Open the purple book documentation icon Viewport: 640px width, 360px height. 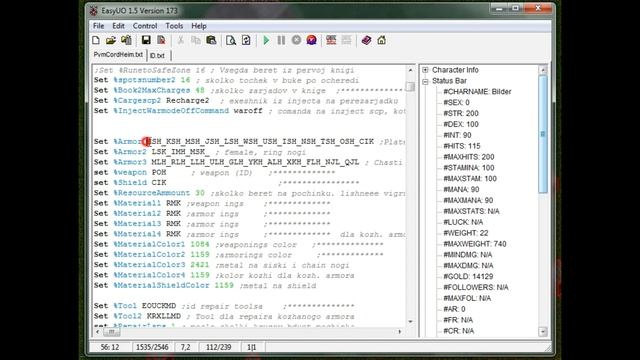pos(367,40)
